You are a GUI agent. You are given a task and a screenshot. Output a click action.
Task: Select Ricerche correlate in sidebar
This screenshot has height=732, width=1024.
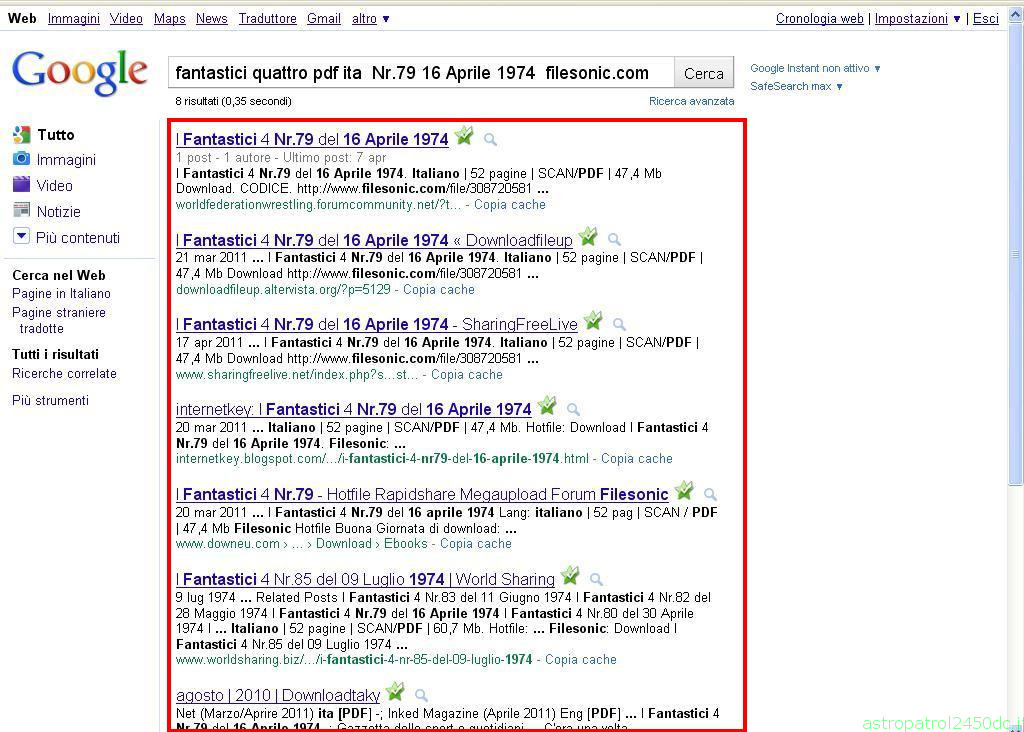(64, 374)
